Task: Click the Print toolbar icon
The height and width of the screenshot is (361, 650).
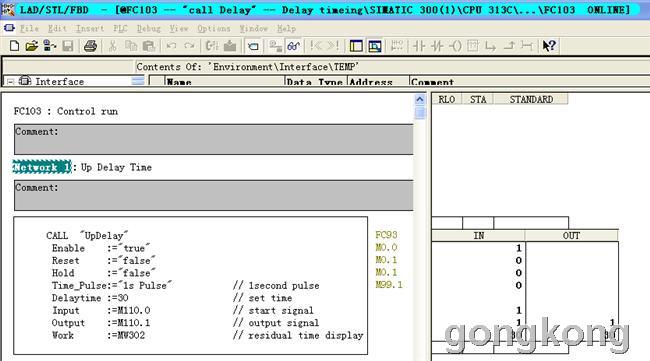Action: [90, 46]
